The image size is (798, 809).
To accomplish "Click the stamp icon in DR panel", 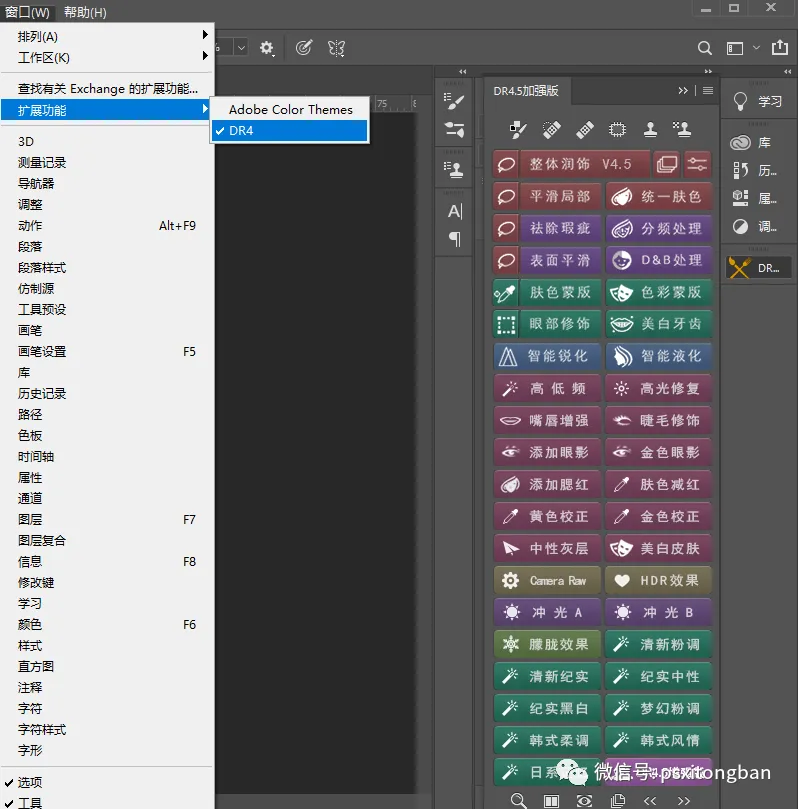I will tap(650, 129).
